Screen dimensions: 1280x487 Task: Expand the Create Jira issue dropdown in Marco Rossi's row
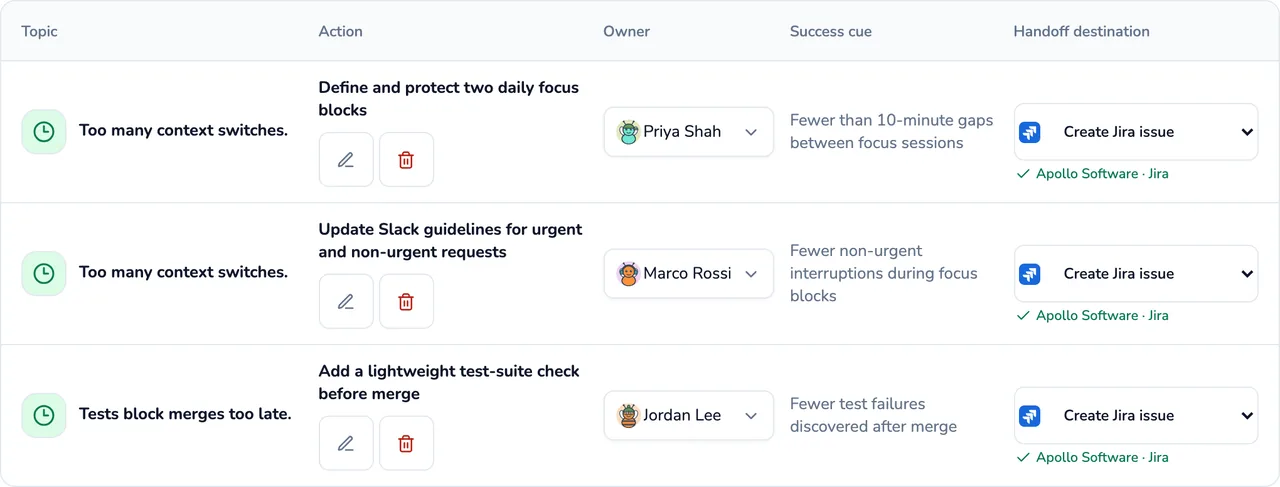[x=1136, y=274]
